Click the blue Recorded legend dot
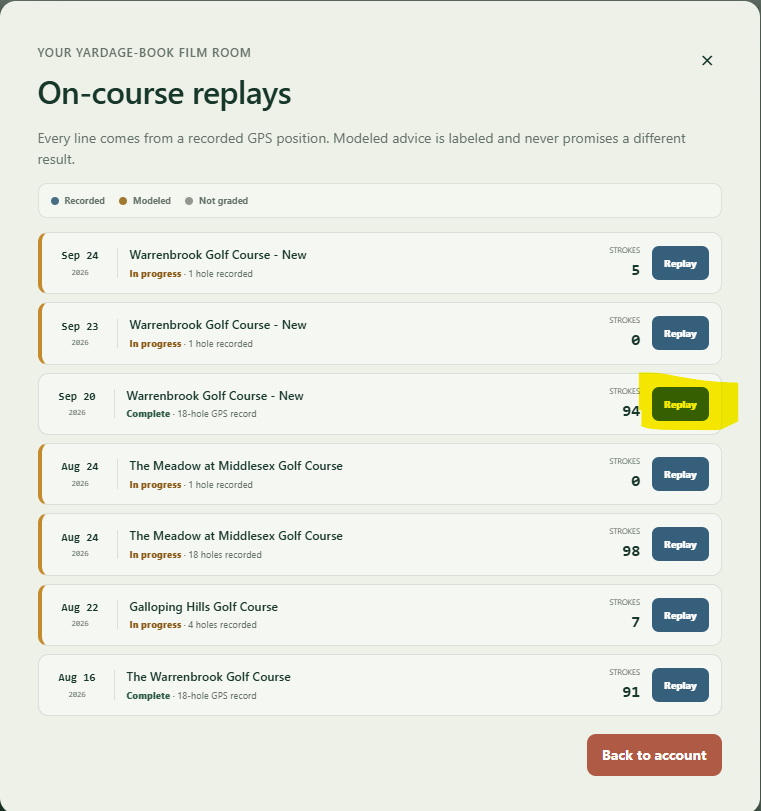 click(x=55, y=201)
